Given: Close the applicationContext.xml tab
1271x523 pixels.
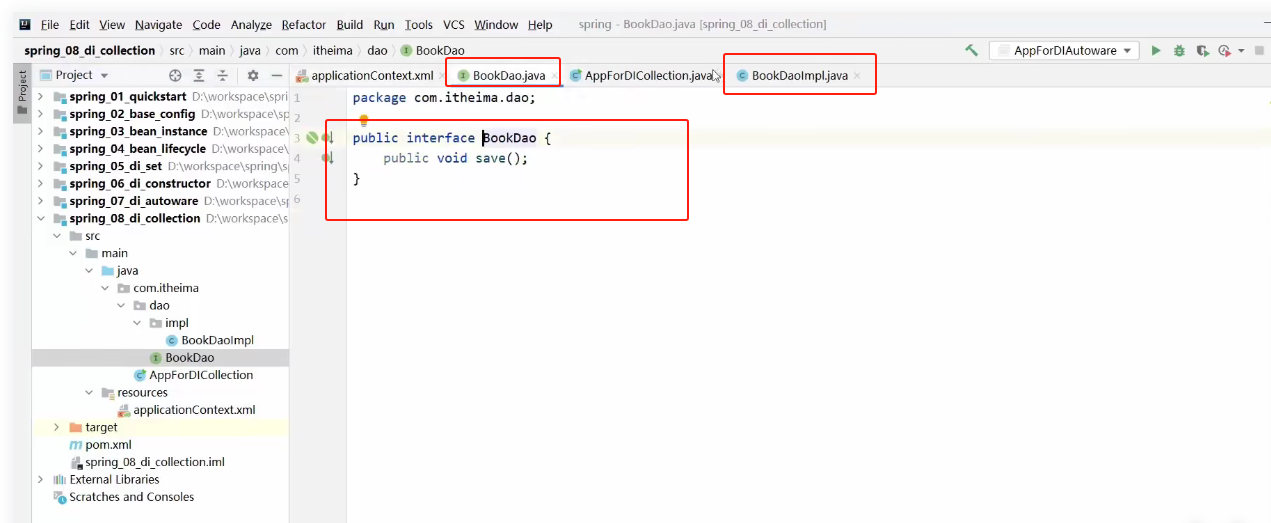Looking at the screenshot, I should pyautogui.click(x=442, y=76).
